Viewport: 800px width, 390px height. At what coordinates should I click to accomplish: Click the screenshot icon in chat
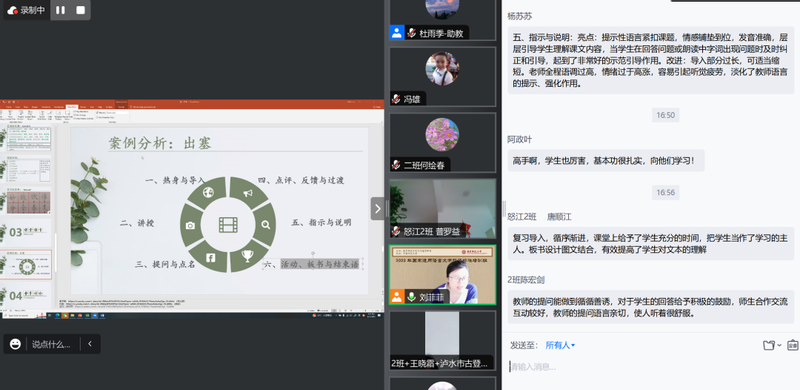(792, 346)
